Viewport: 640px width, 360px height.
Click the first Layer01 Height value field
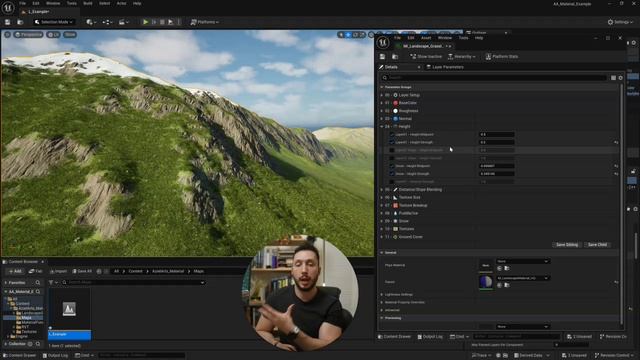tap(496, 134)
